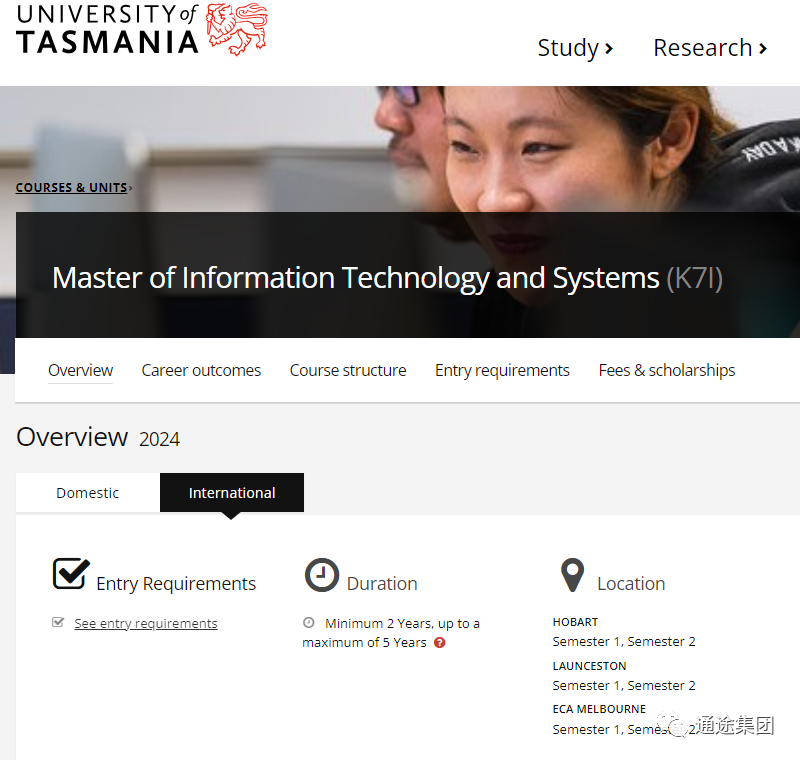The image size is (800, 760).
Task: Click the LAUNCESTON location label
Action: 589,666
